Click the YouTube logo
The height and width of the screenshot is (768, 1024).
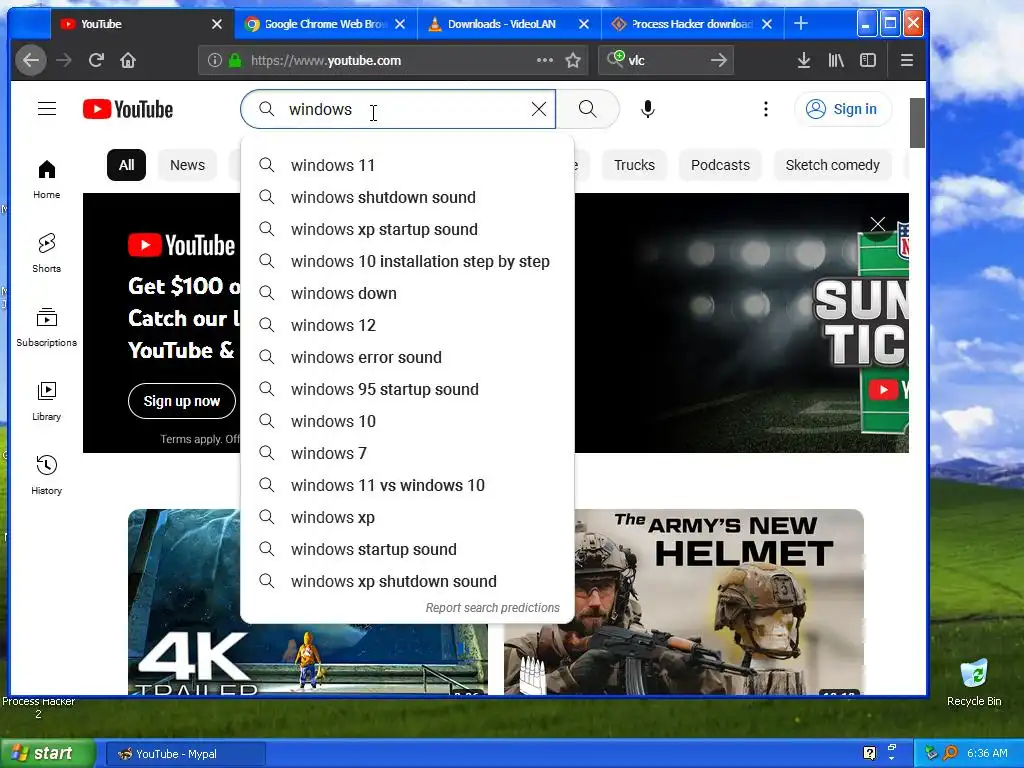[x=128, y=109]
